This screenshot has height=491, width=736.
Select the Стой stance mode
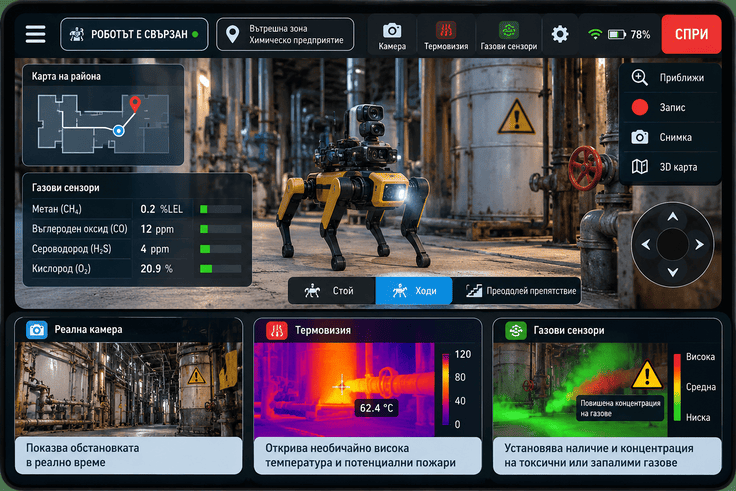[x=332, y=291]
